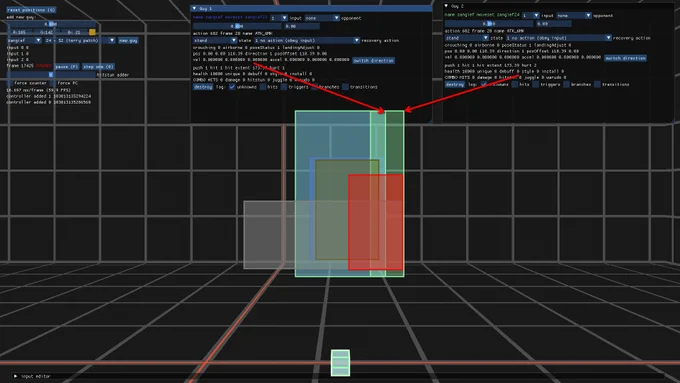Click destroy button in Guy 2 panel
The width and height of the screenshot is (680, 383).
[x=454, y=84]
